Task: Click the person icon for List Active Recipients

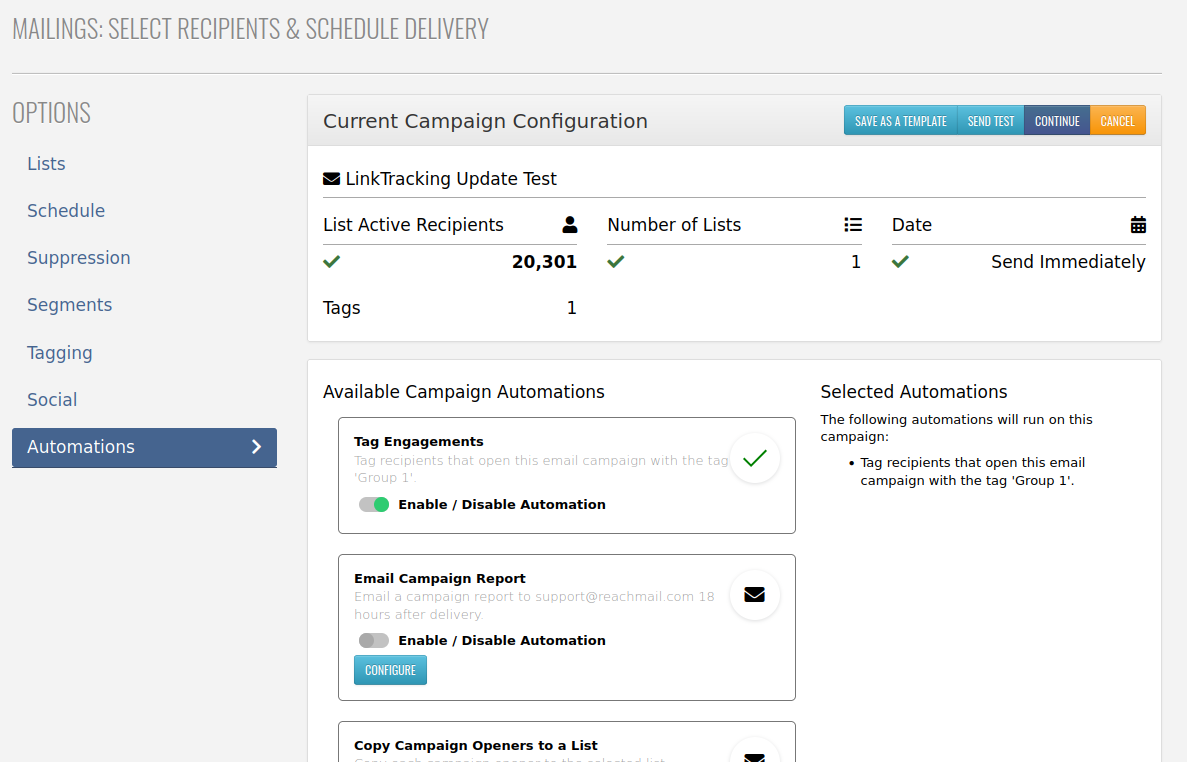Action: pos(570,225)
